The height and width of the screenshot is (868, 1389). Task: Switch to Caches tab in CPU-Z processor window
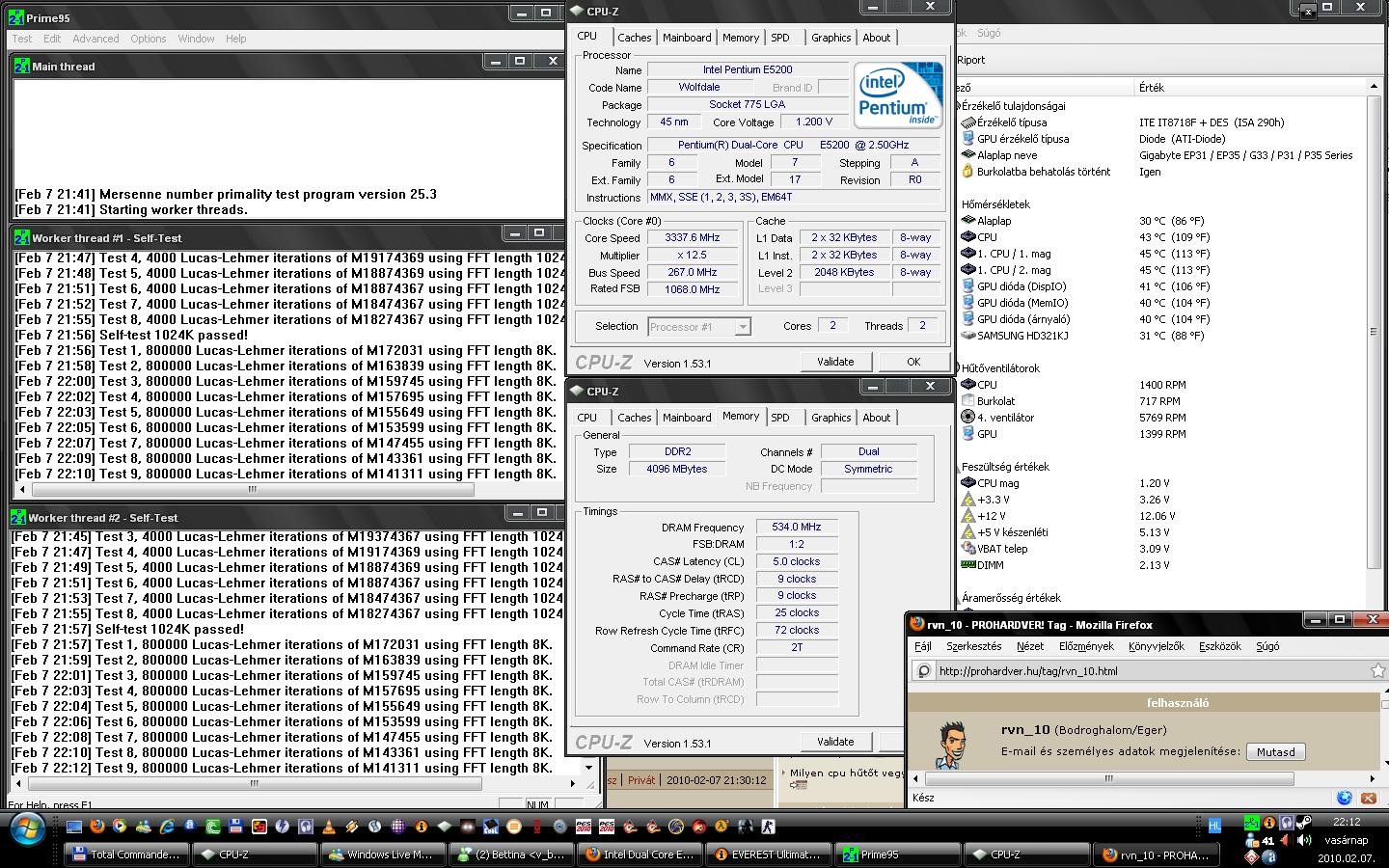tap(635, 38)
